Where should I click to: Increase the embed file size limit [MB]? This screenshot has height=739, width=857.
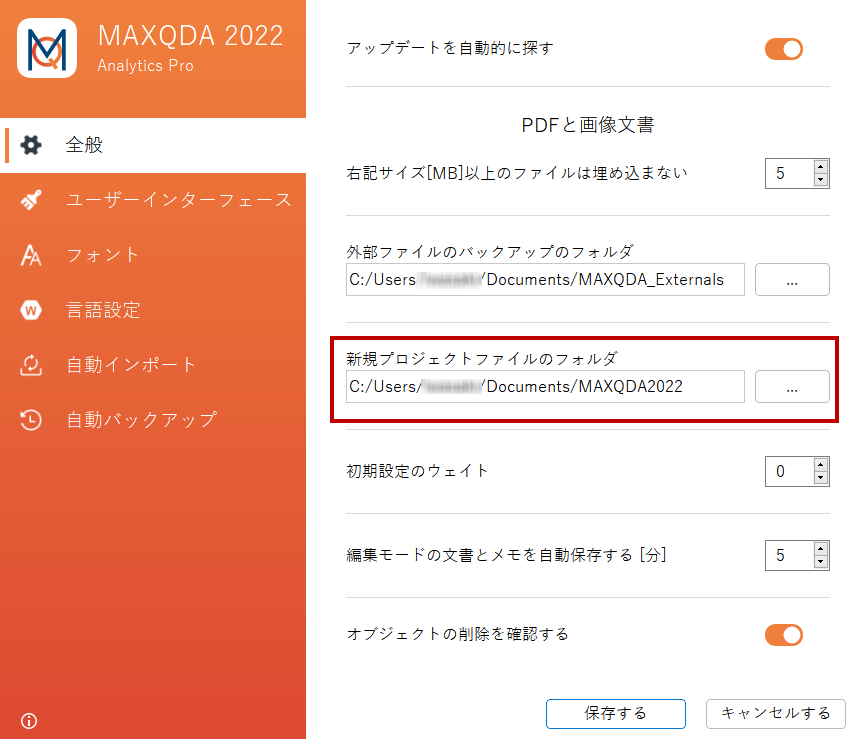tap(820, 167)
